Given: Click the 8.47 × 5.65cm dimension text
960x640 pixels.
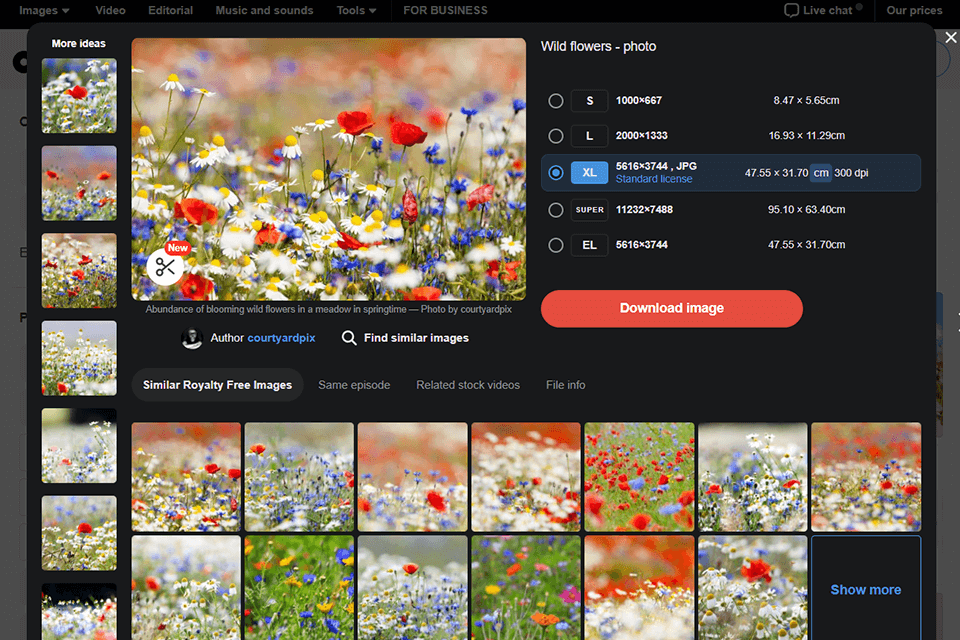Looking at the screenshot, I should click(x=806, y=100).
